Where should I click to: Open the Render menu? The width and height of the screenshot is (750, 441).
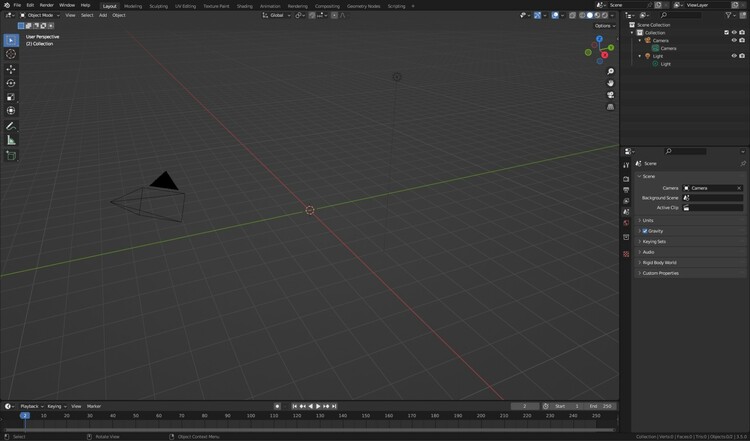click(46, 5)
